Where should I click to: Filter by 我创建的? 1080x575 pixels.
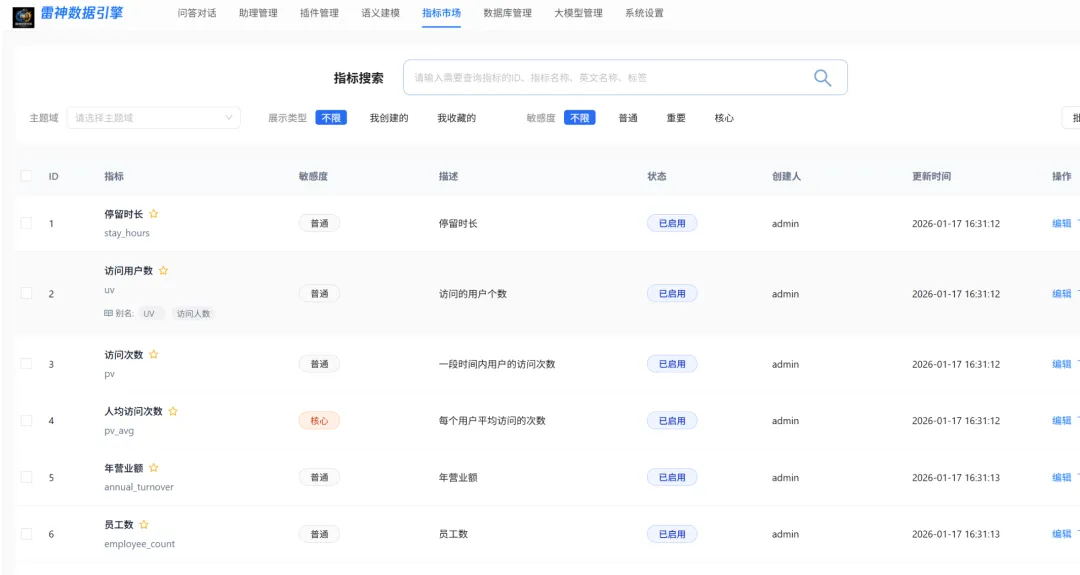pyautogui.click(x=389, y=118)
